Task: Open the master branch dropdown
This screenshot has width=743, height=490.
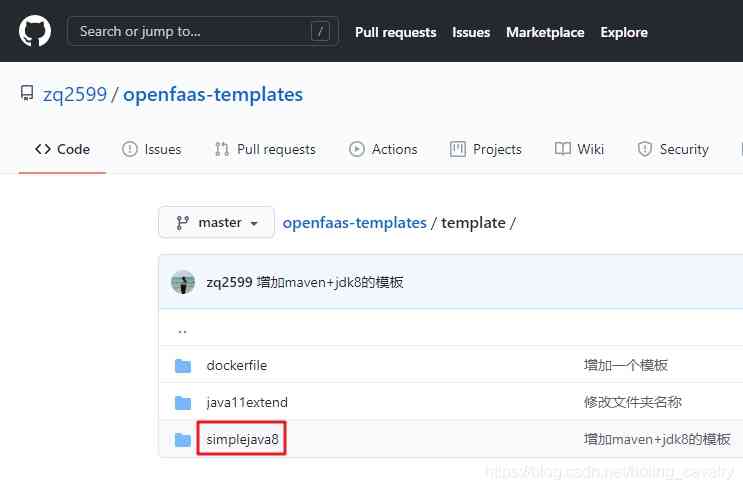Action: pyautogui.click(x=217, y=222)
